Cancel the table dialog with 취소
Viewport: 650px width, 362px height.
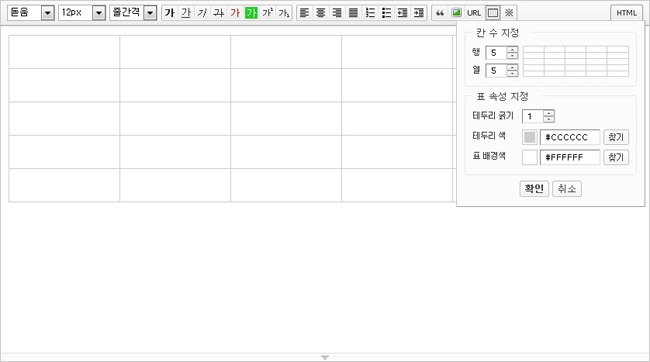pos(567,189)
